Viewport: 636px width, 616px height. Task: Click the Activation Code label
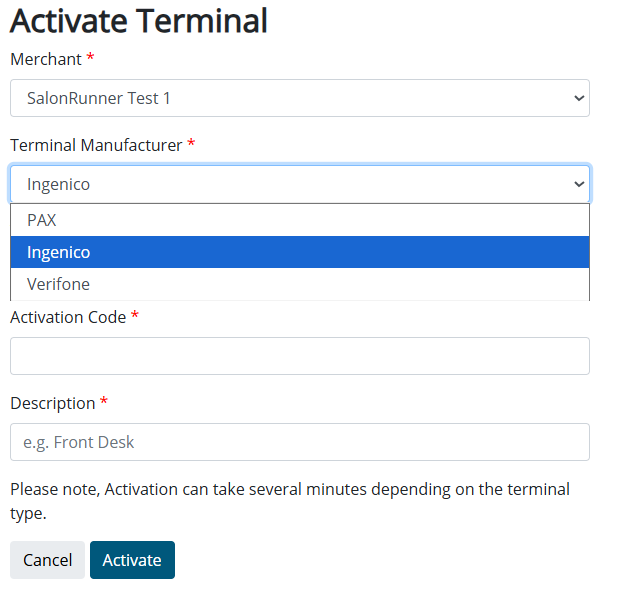68,317
